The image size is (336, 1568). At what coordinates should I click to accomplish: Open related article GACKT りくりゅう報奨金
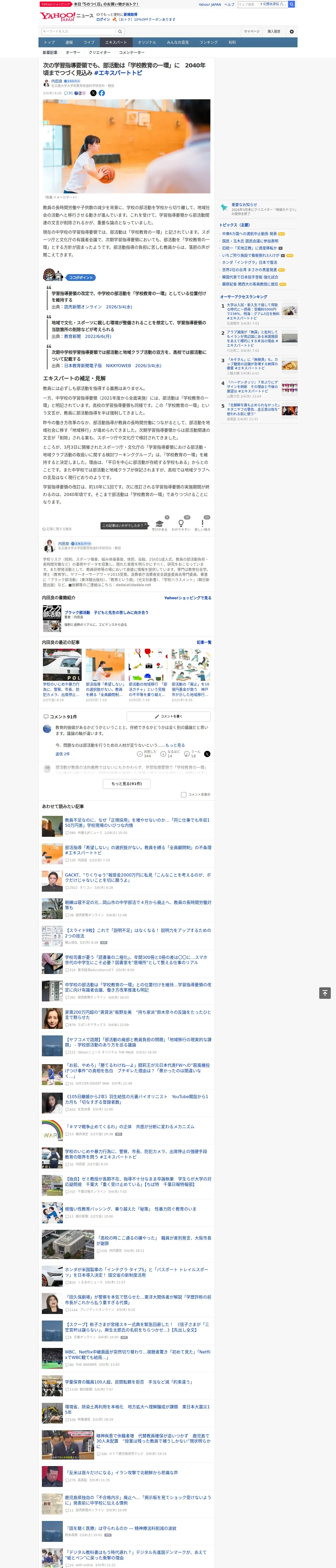click(138, 878)
